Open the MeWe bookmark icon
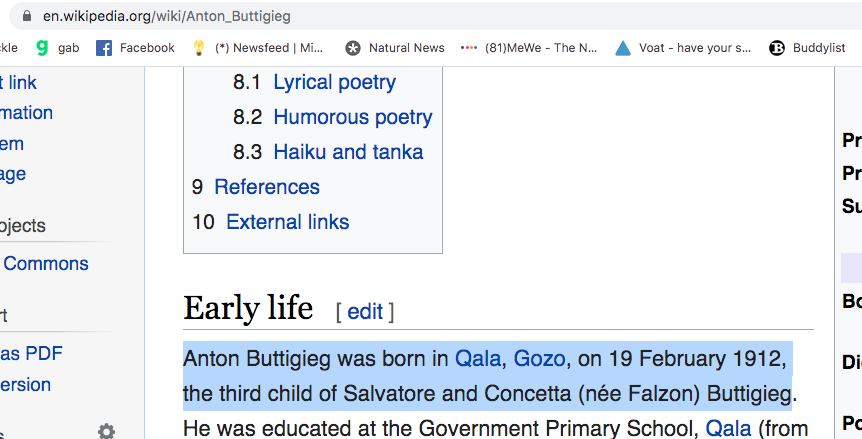 tap(468, 48)
